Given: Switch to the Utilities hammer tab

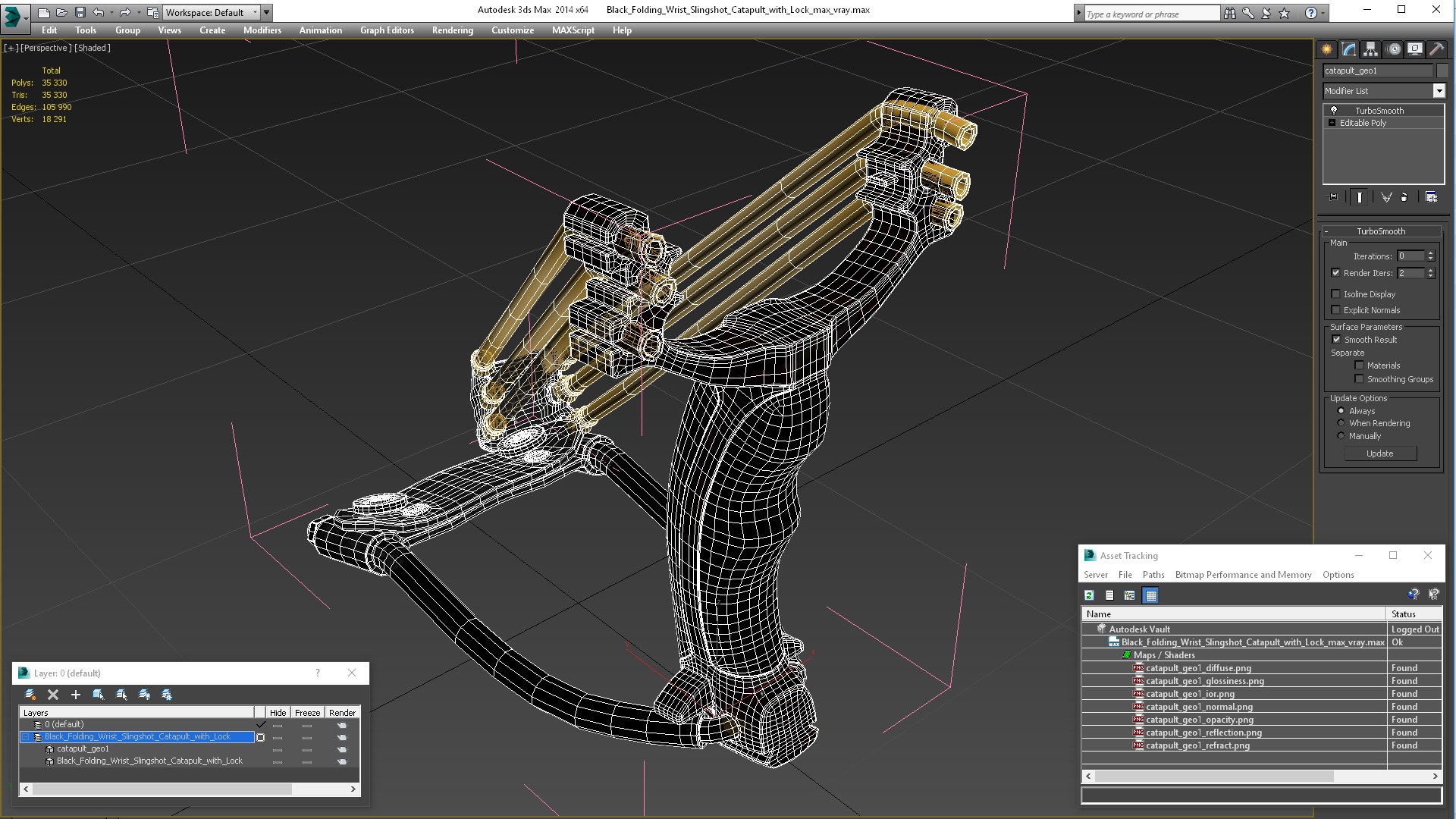Looking at the screenshot, I should [1436, 49].
